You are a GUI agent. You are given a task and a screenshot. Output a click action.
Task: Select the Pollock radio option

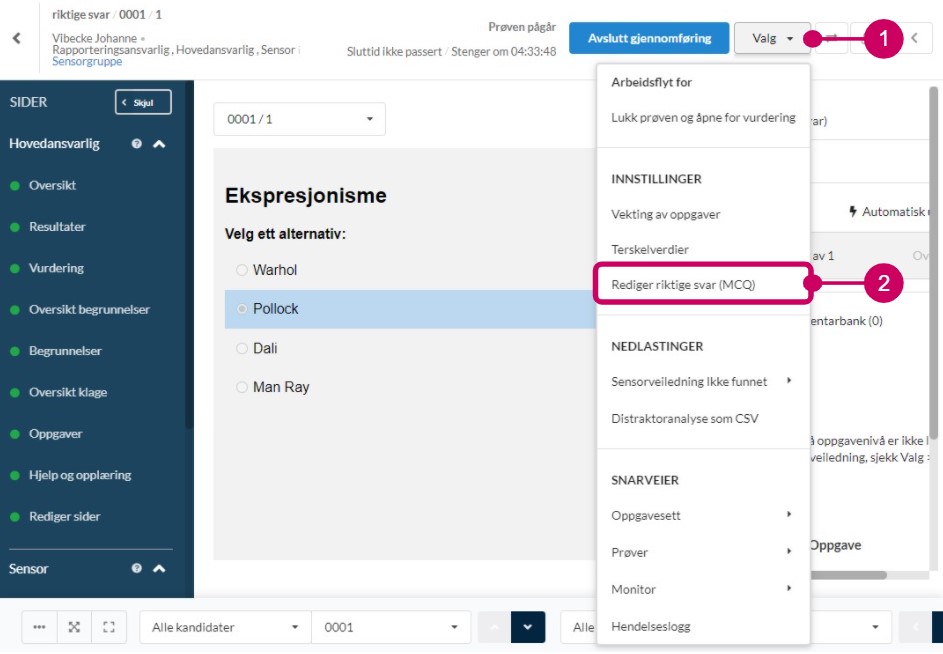click(242, 309)
